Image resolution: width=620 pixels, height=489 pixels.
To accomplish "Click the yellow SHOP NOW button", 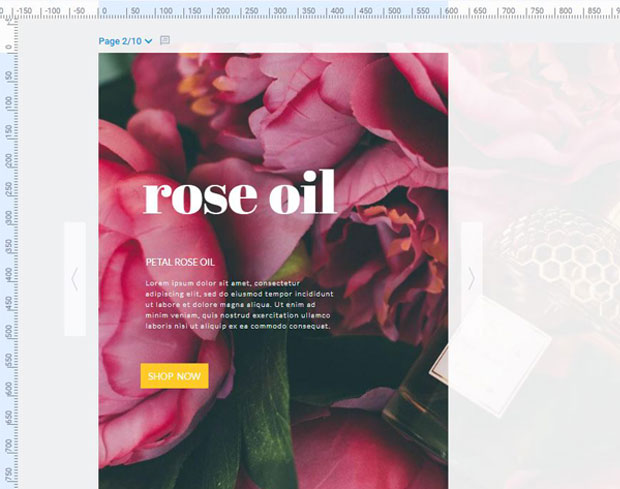I will point(174,376).
